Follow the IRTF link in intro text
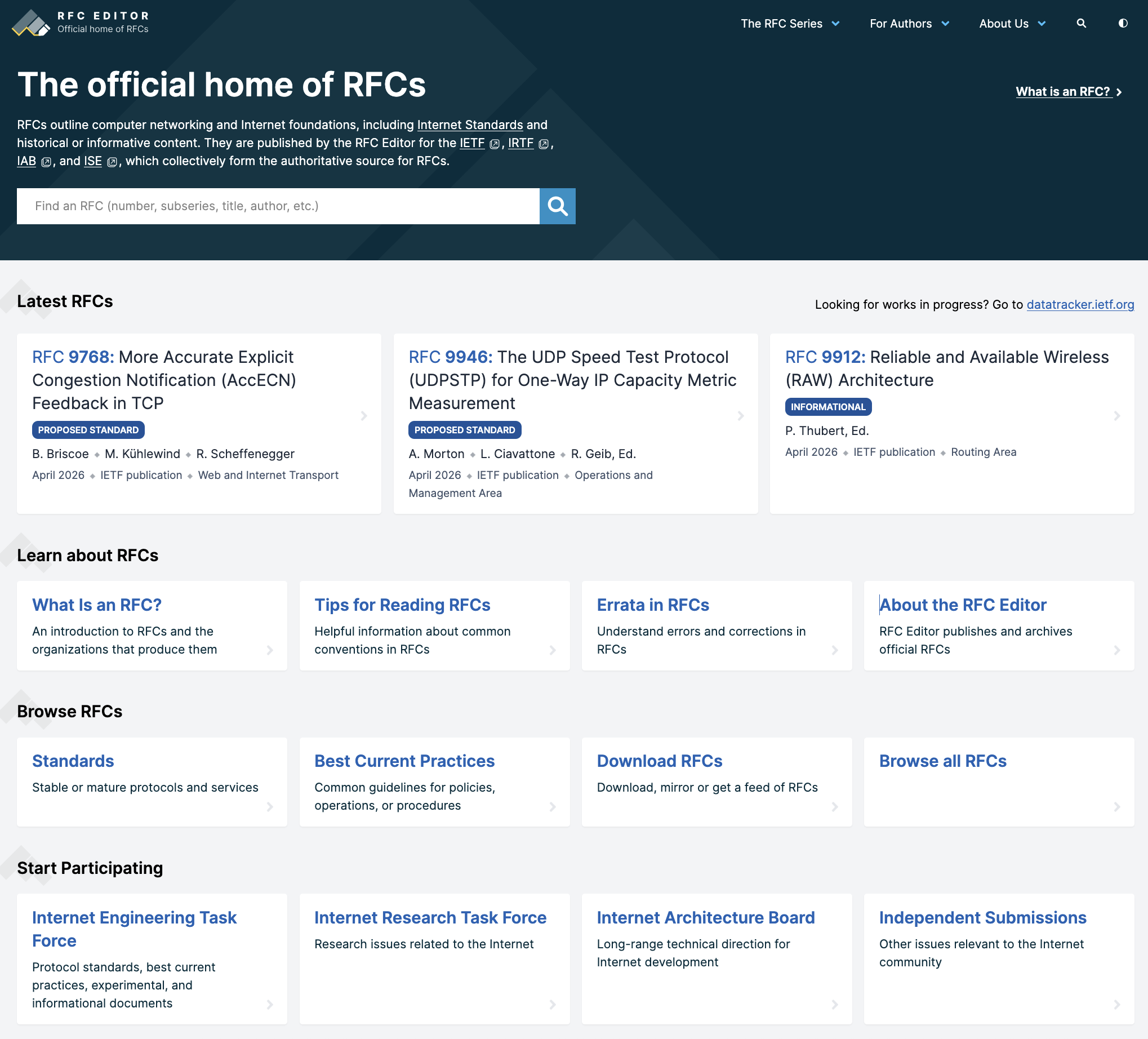The width and height of the screenshot is (1148, 1039). click(520, 143)
